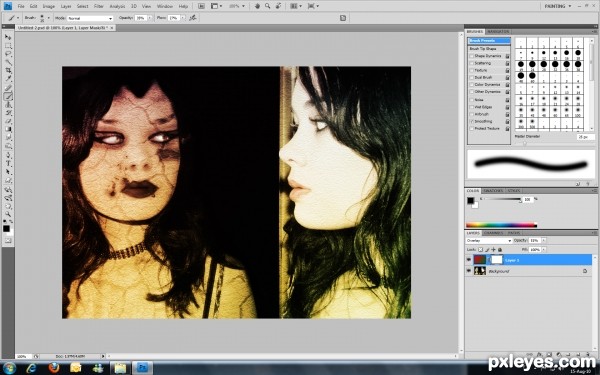Toggle airbrush mode in options bar
The height and width of the screenshot is (375, 600).
click(193, 18)
